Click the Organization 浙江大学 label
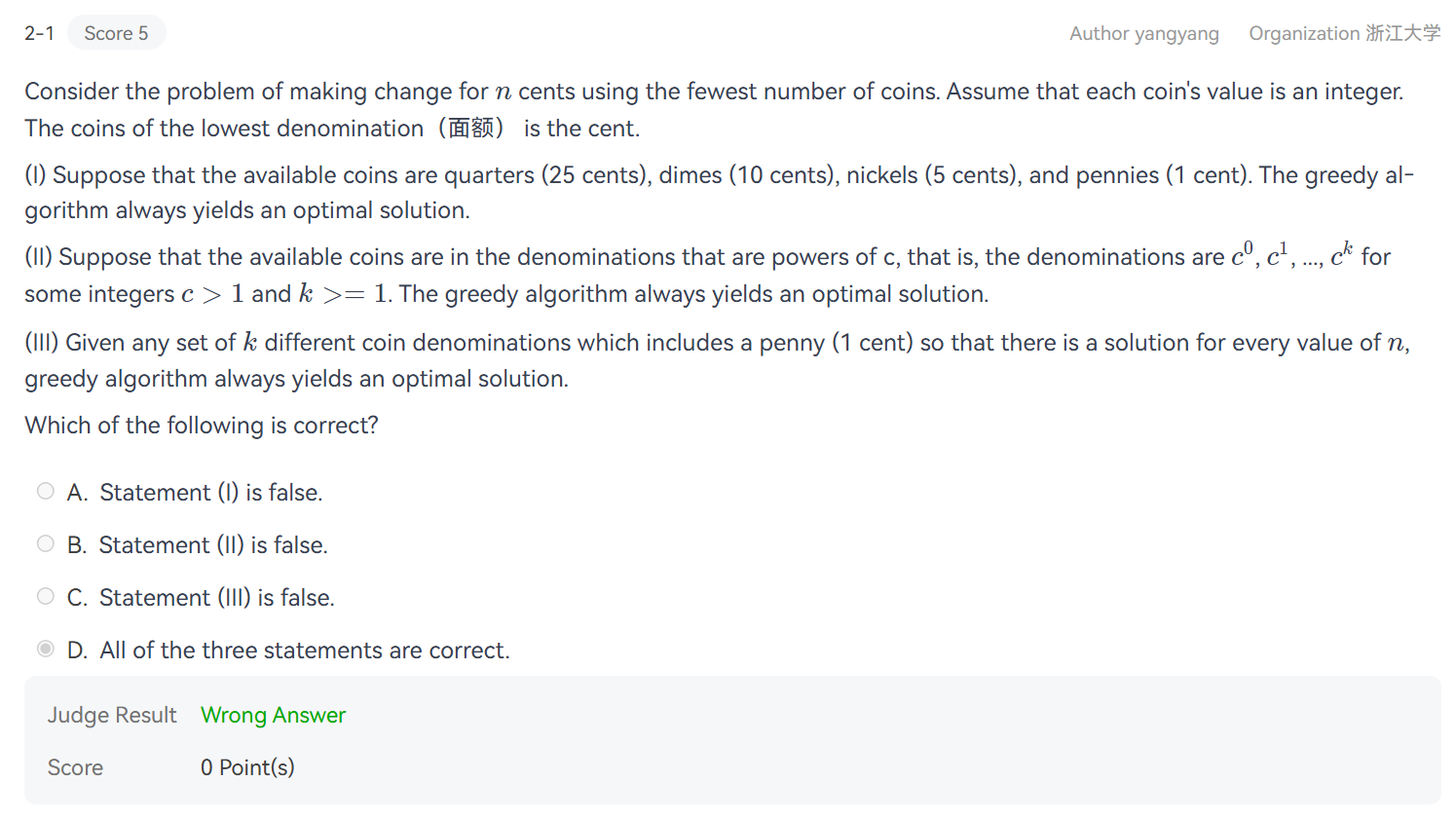This screenshot has width=1456, height=818. [1344, 34]
